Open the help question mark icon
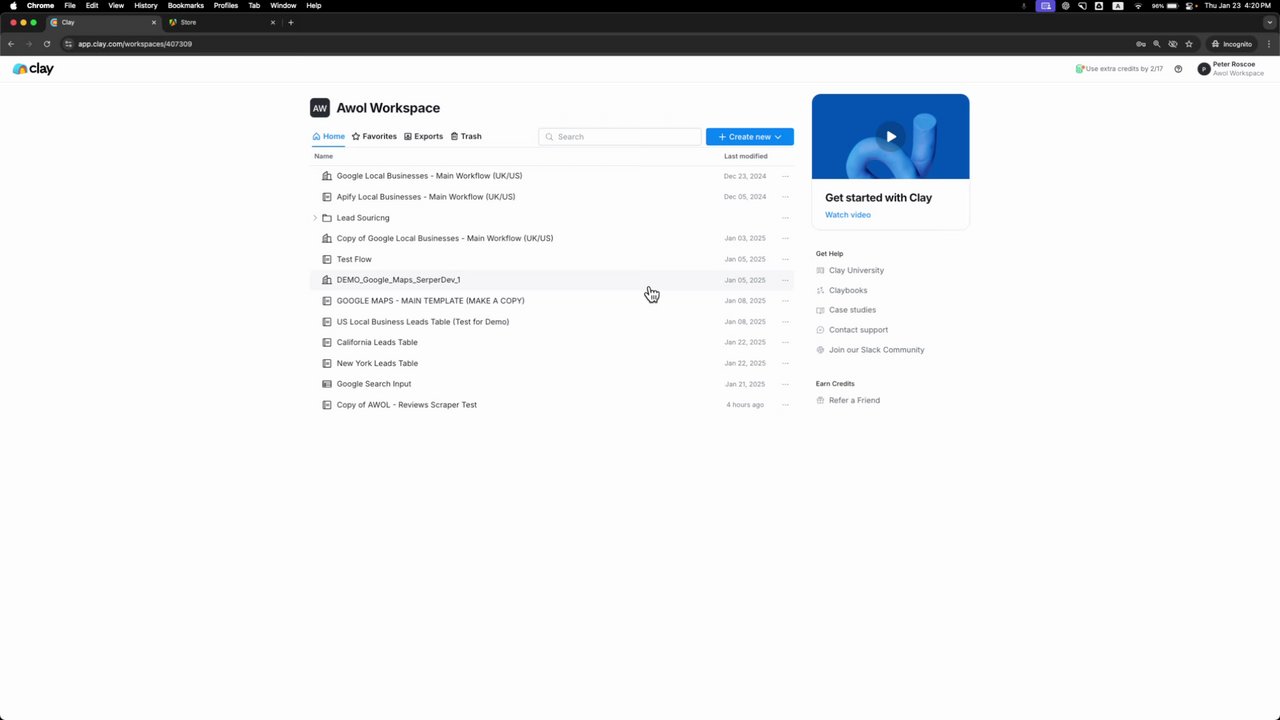Viewport: 1280px width, 720px height. pyautogui.click(x=1178, y=69)
